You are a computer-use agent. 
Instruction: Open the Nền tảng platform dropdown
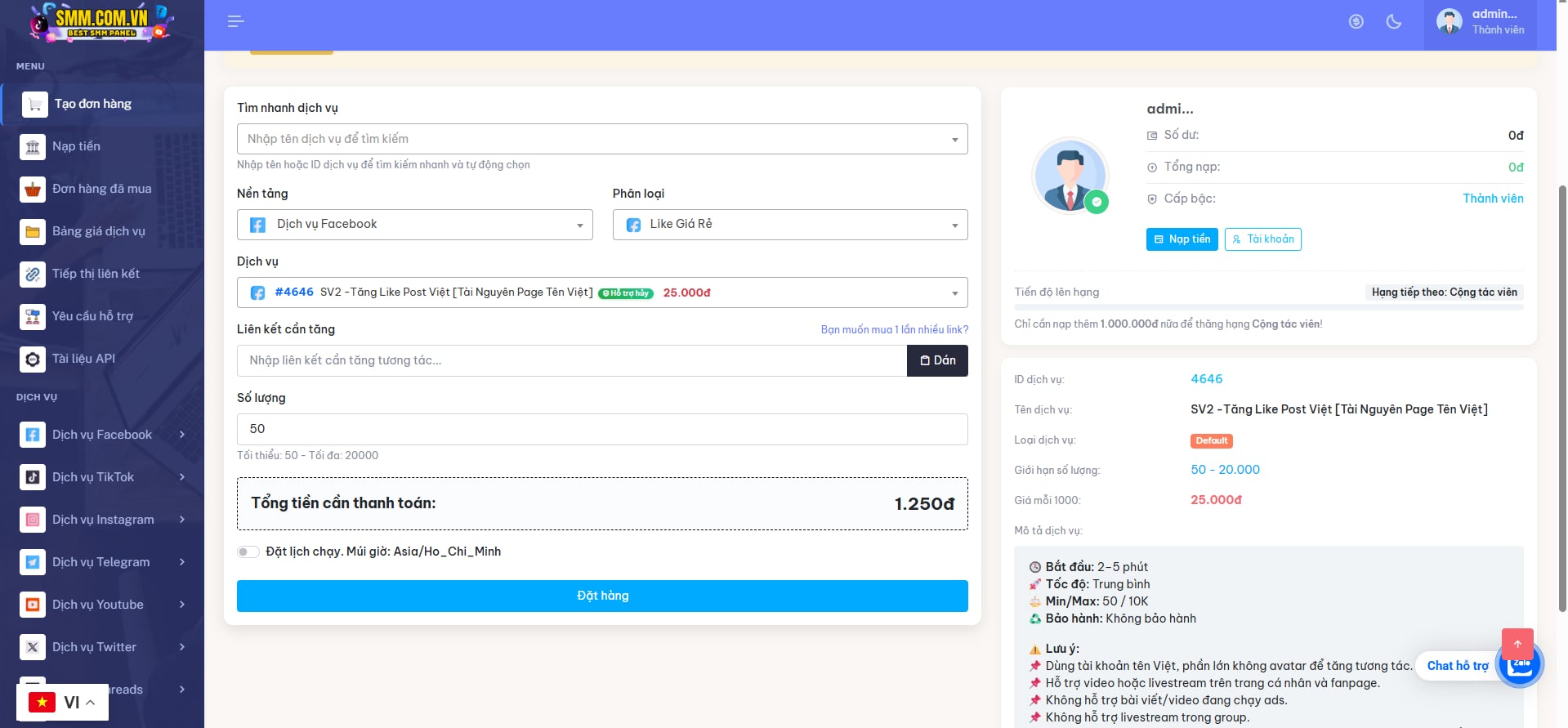click(x=414, y=225)
